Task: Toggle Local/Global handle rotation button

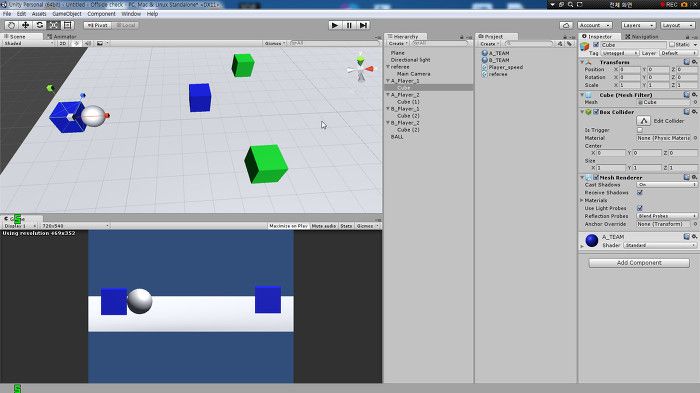Action: tap(125, 25)
